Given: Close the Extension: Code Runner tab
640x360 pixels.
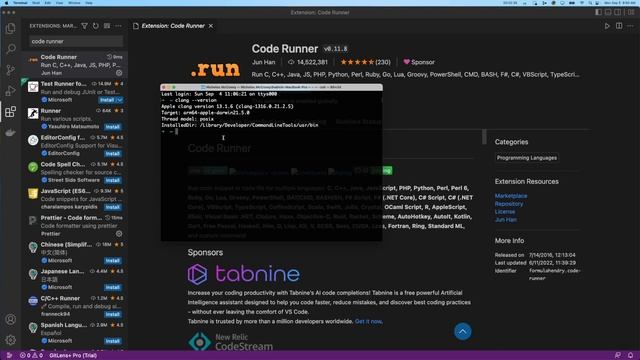Looking at the screenshot, I should (x=211, y=26).
